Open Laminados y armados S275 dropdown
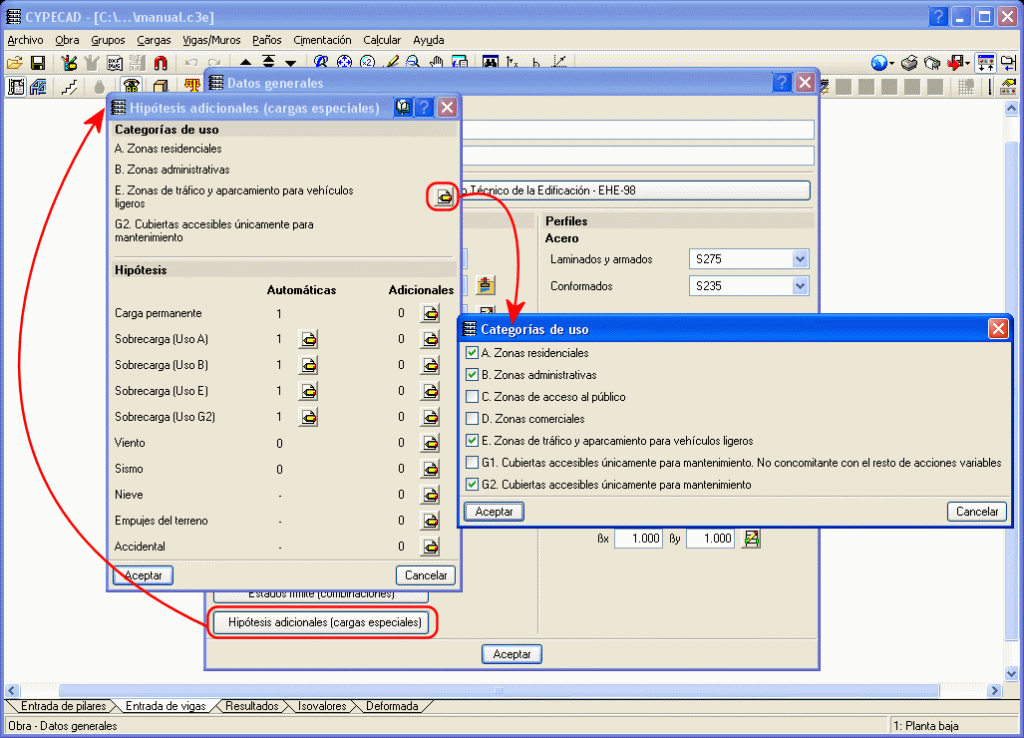Viewport: 1024px width, 738px height. click(800, 259)
